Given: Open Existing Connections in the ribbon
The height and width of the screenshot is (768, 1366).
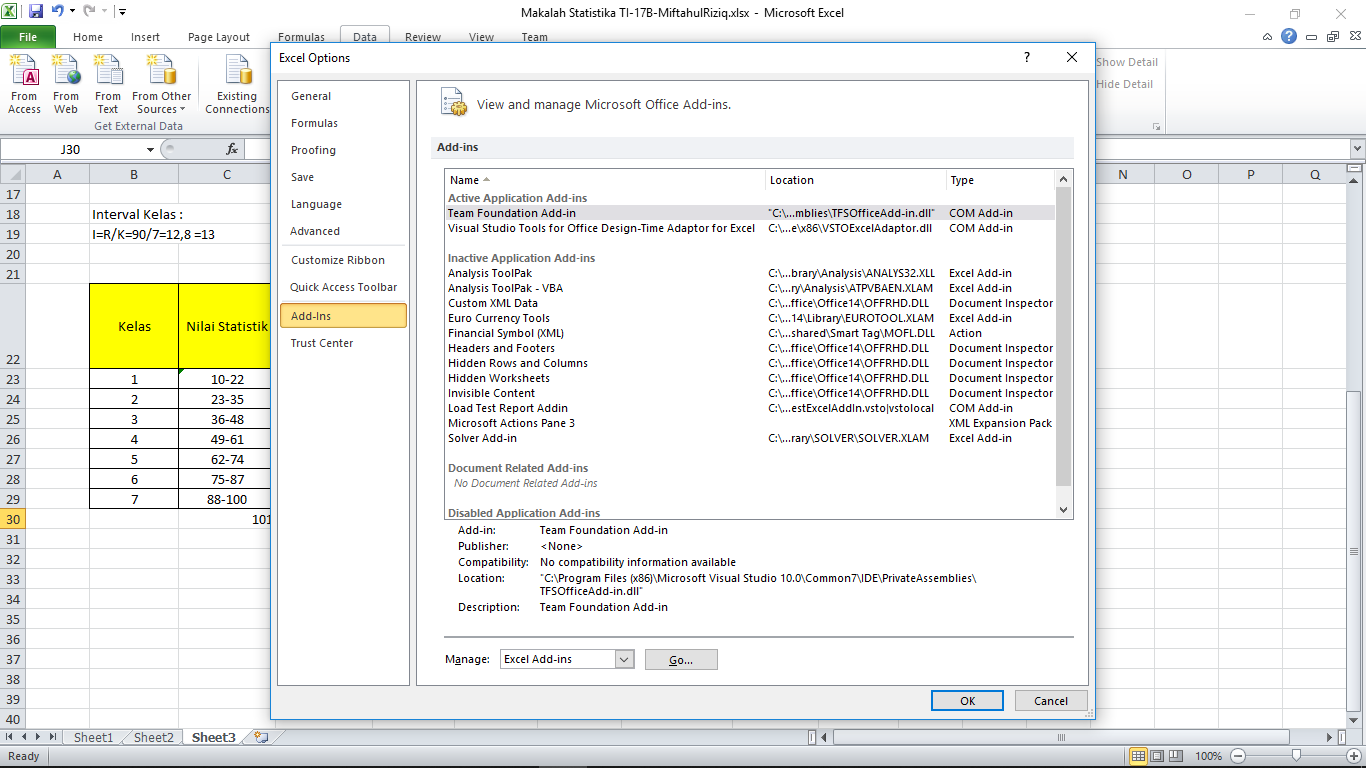Looking at the screenshot, I should tap(238, 86).
